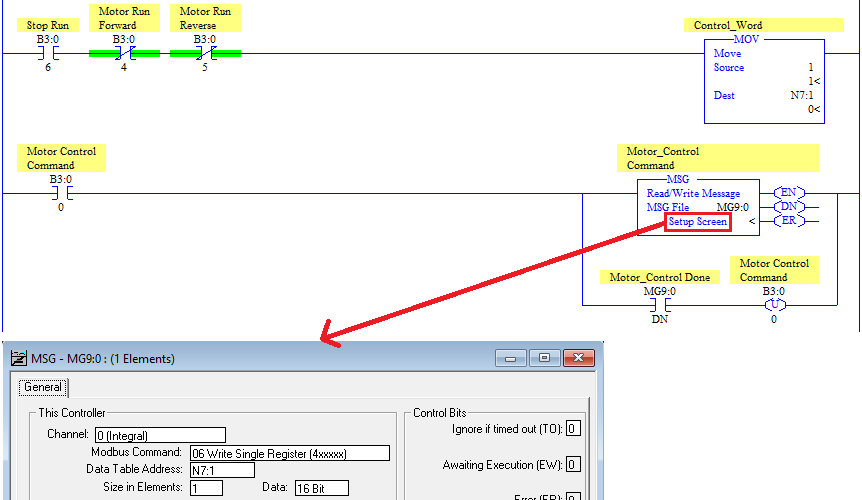
Task: Select the Motor Run Forward contact B3:0/4
Action: click(124, 53)
